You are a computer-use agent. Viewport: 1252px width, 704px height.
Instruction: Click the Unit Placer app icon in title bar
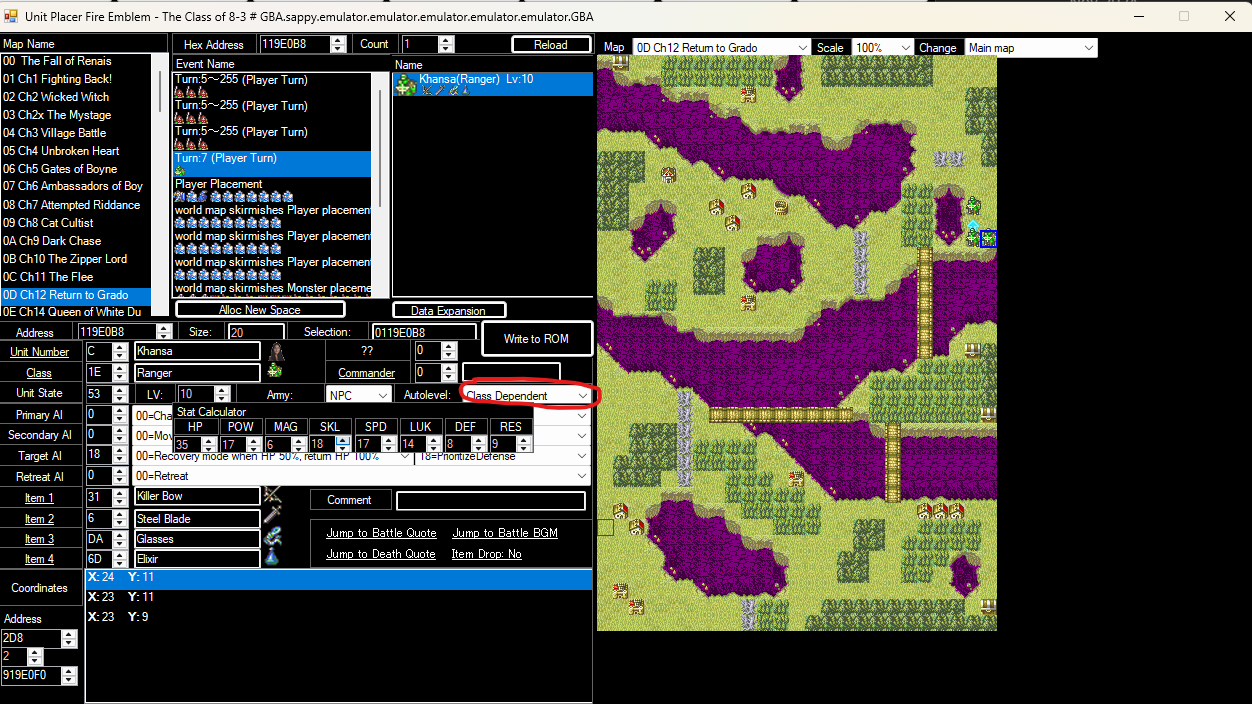(x=11, y=15)
